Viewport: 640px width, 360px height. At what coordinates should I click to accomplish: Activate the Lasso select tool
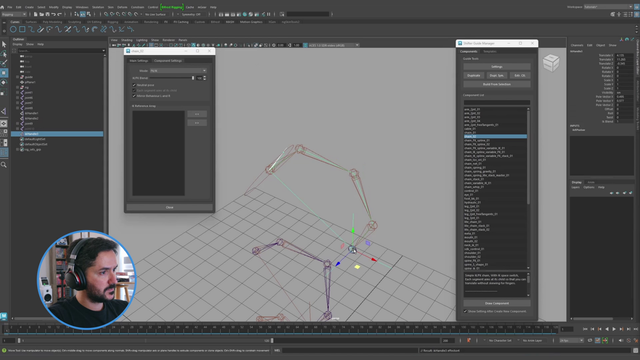tap(4, 53)
